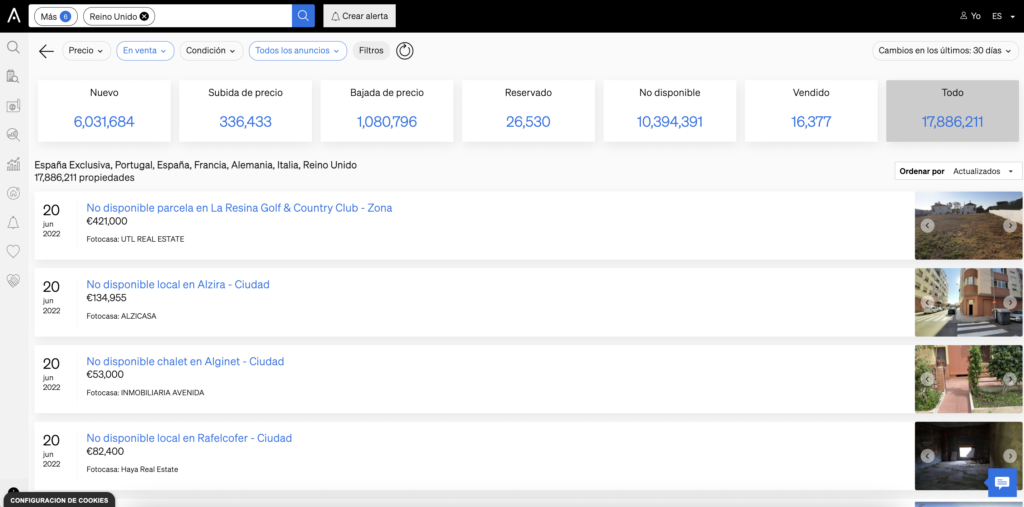1024x507 pixels.
Task: Open the home valuation sidebar icon
Action: pyautogui.click(x=13, y=193)
